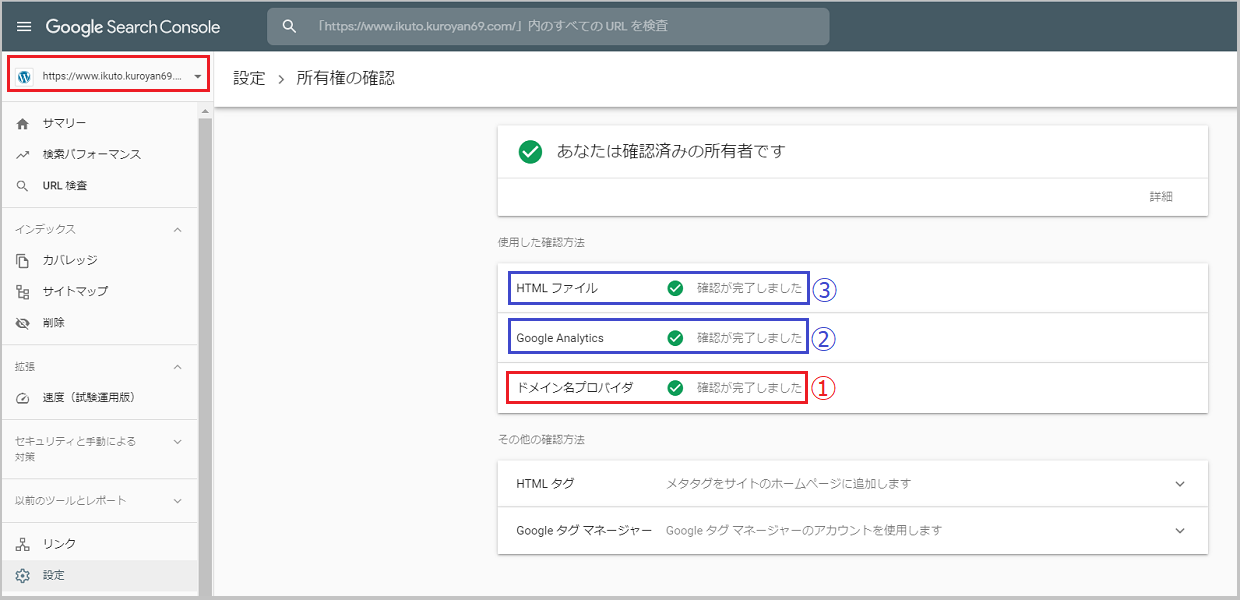Open the property selector dropdown
This screenshot has width=1240, height=600.
[x=108, y=76]
